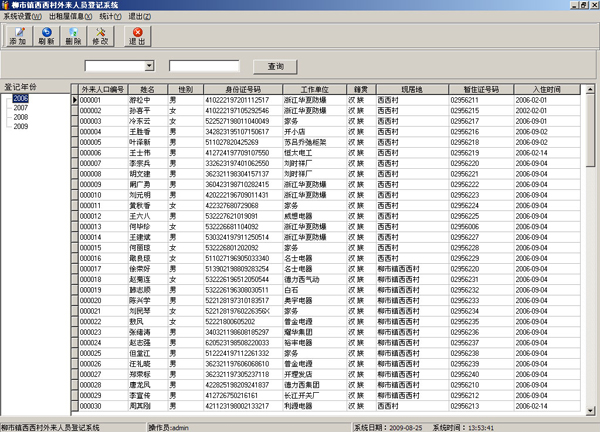Click the 刷新 (Refresh) toolbar icon
This screenshot has width=600, height=432.
[46, 36]
